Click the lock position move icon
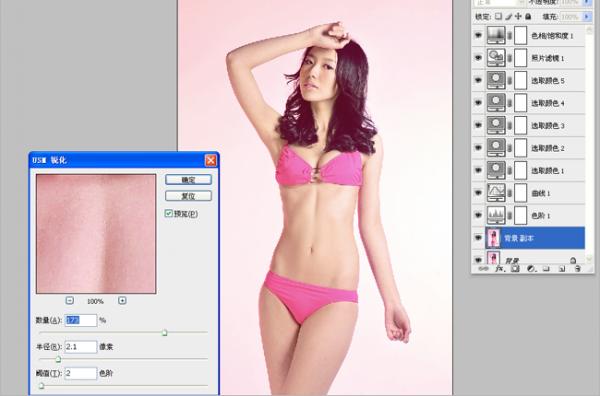Screen dimensions: 600x396 tap(518, 16)
